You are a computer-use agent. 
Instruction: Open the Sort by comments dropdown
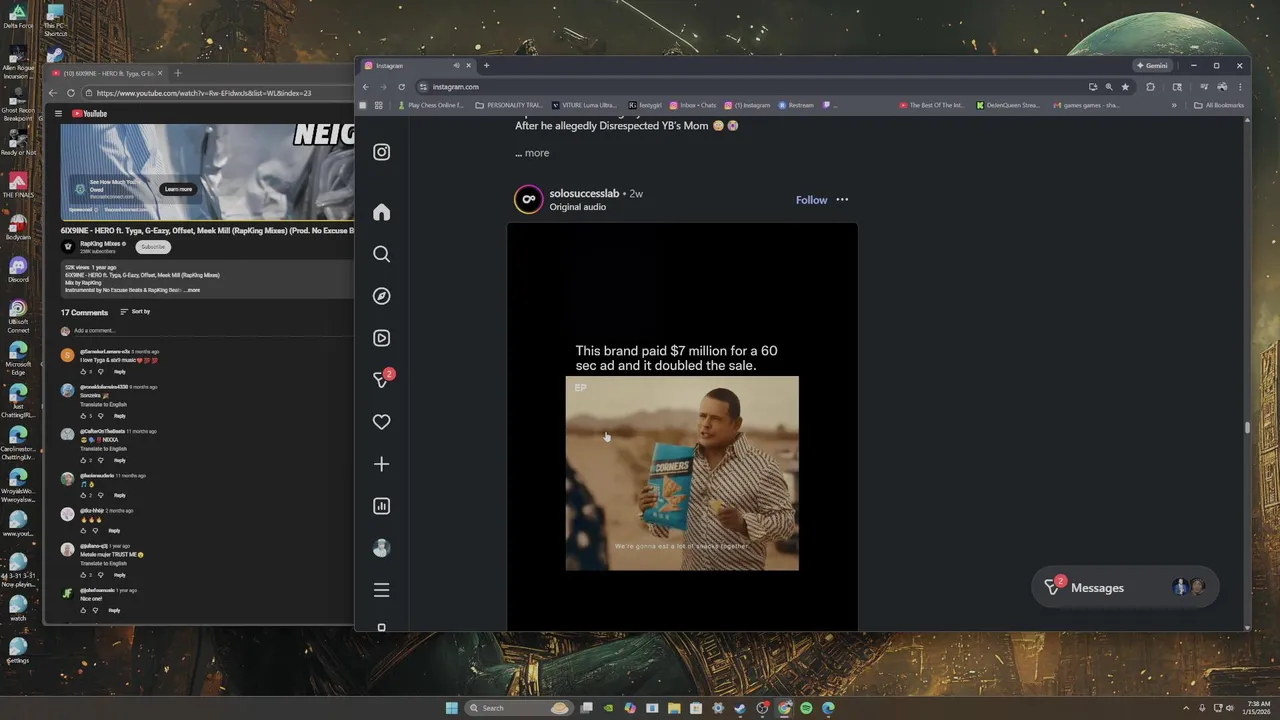[x=135, y=312]
